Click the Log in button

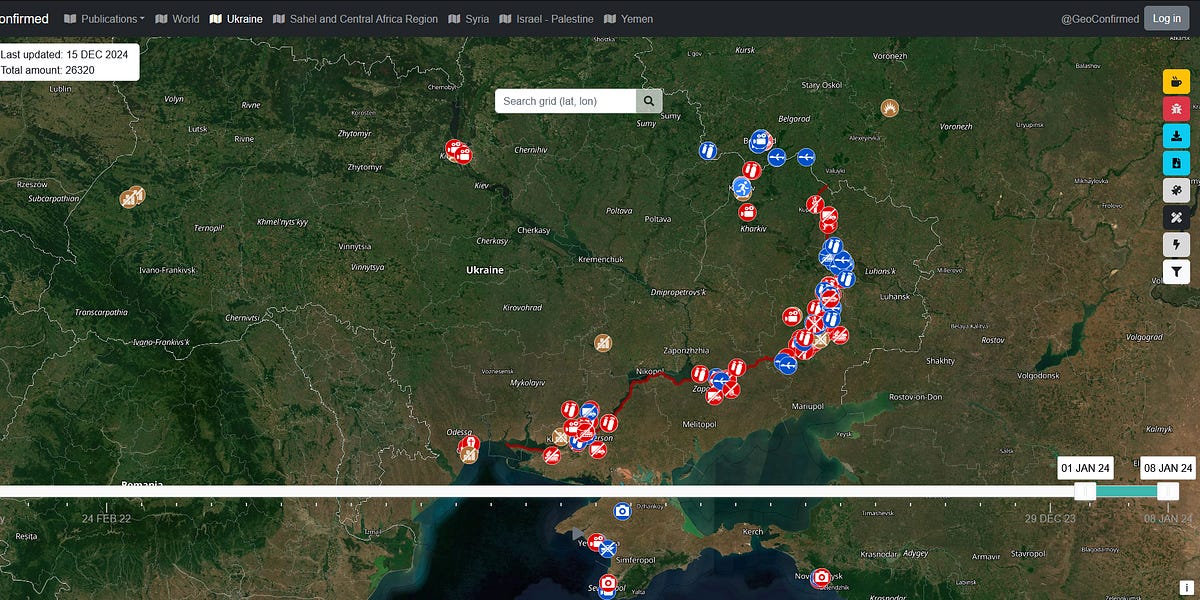[1166, 18]
